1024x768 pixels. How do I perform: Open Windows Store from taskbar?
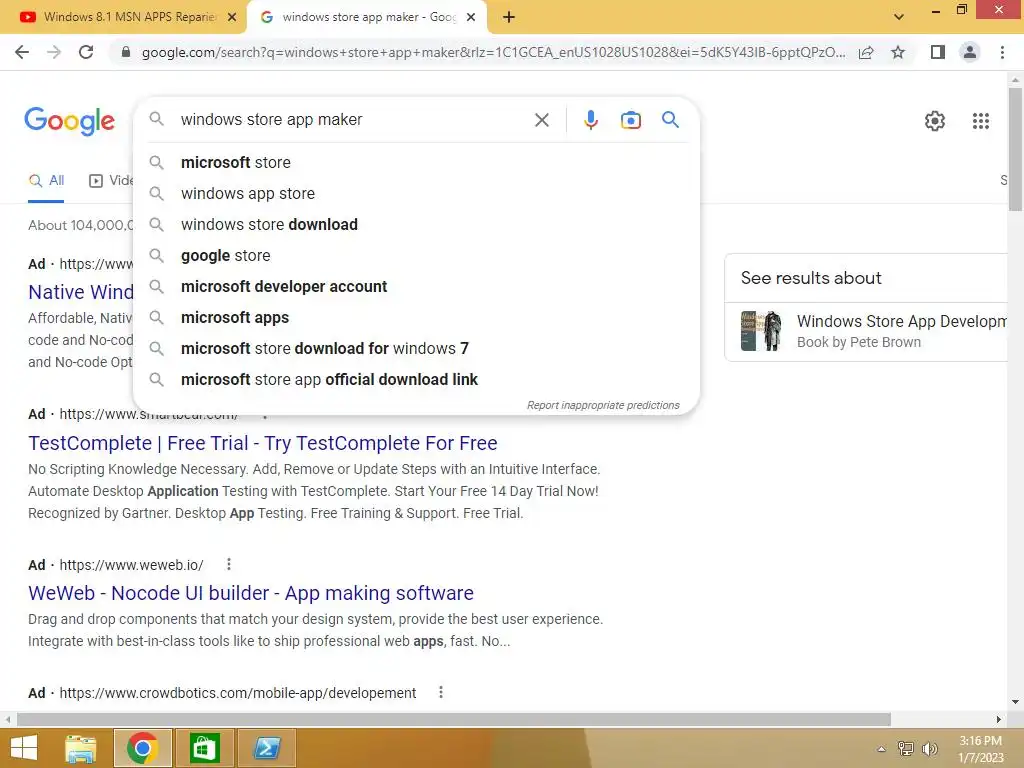point(204,748)
